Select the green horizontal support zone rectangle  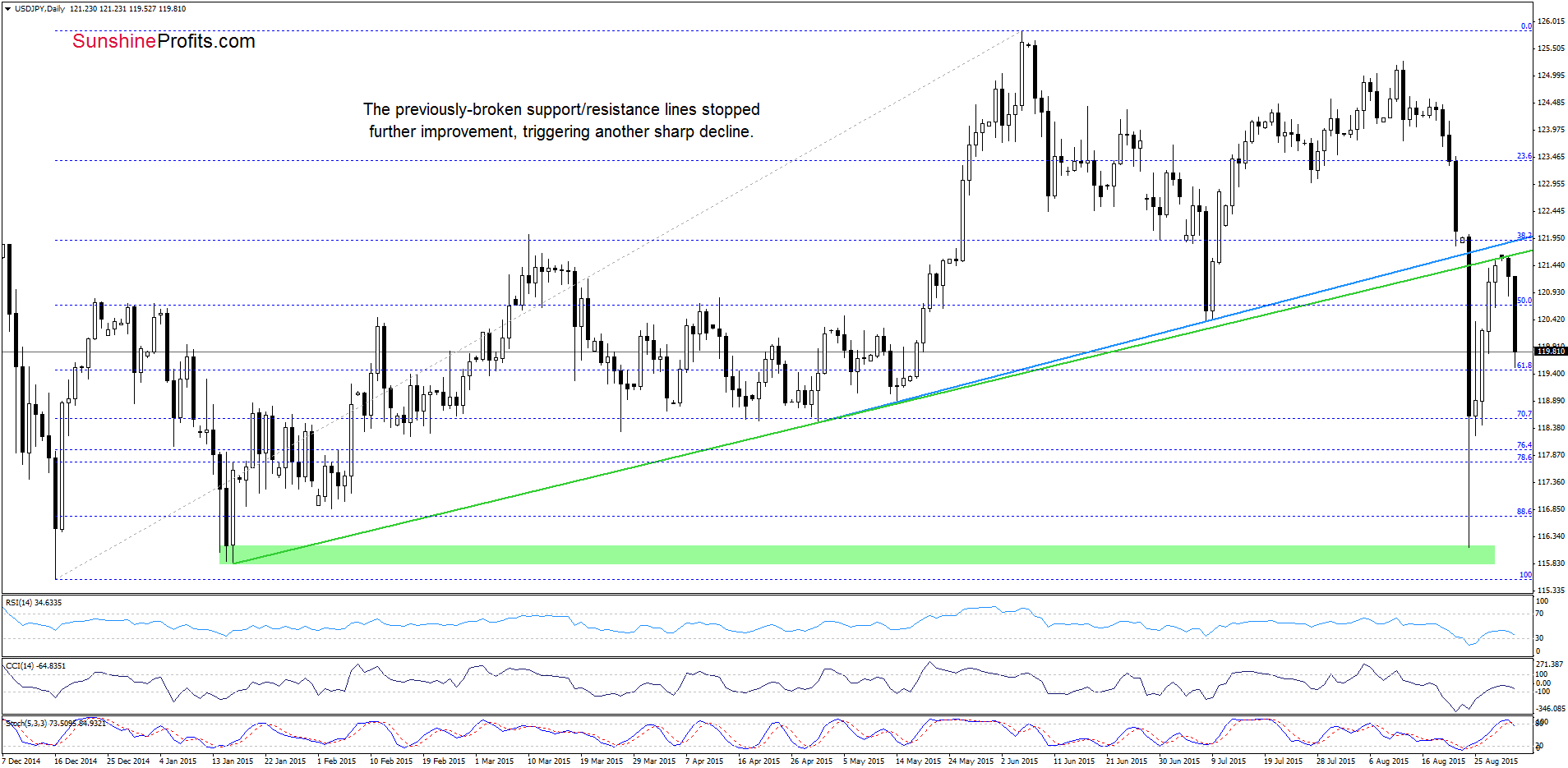[857, 554]
